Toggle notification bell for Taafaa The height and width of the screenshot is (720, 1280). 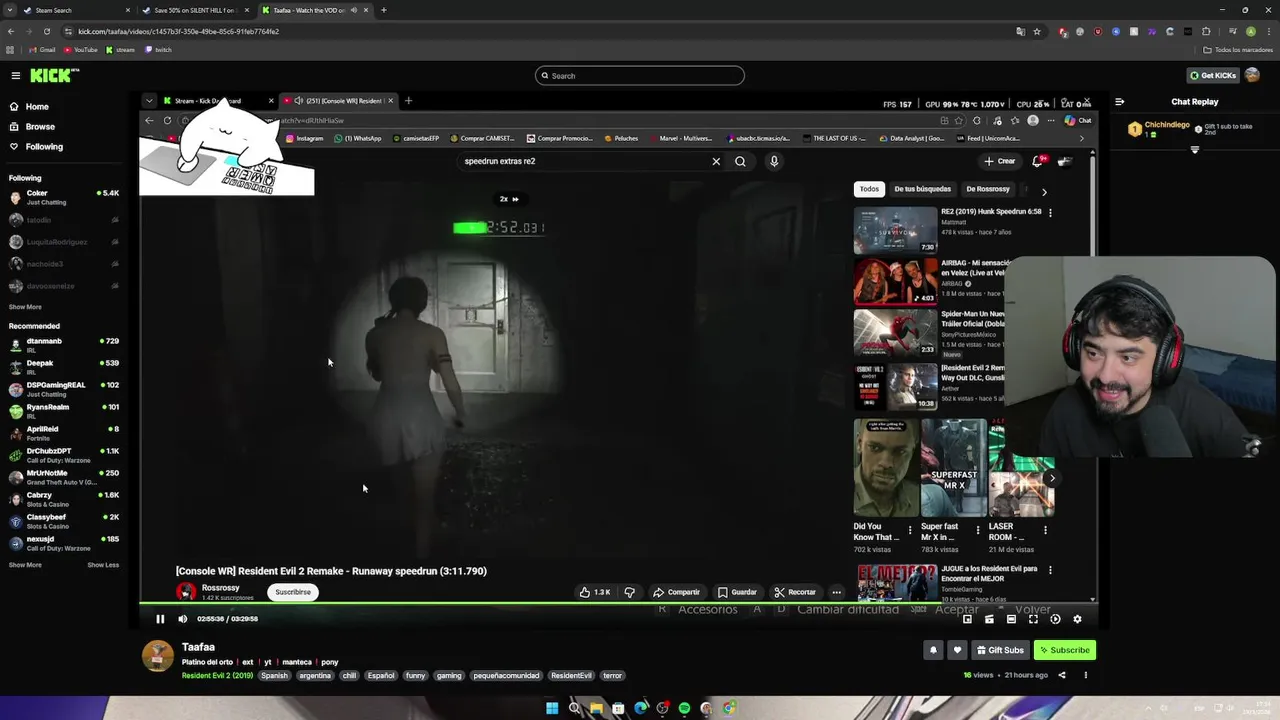point(933,650)
